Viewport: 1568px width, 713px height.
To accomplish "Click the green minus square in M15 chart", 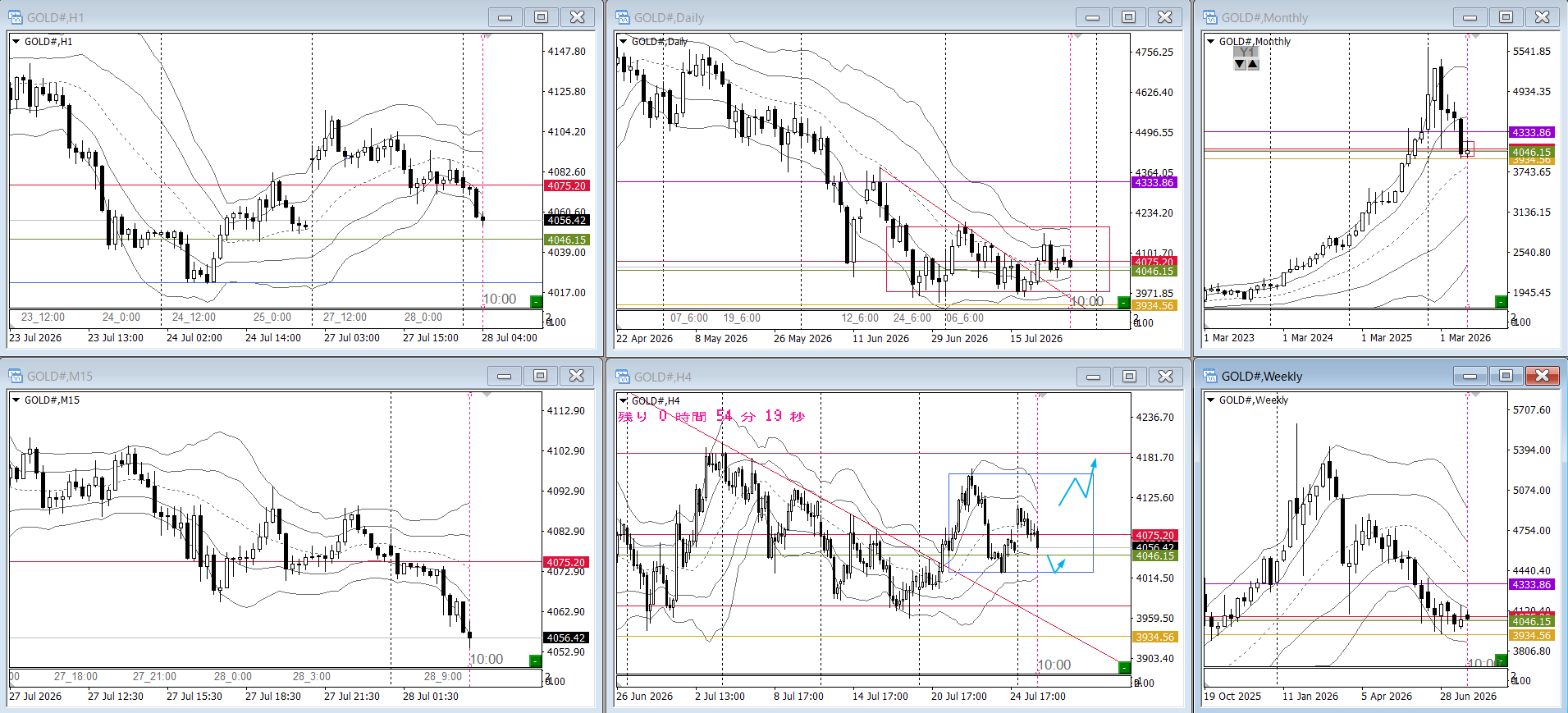I will (536, 660).
